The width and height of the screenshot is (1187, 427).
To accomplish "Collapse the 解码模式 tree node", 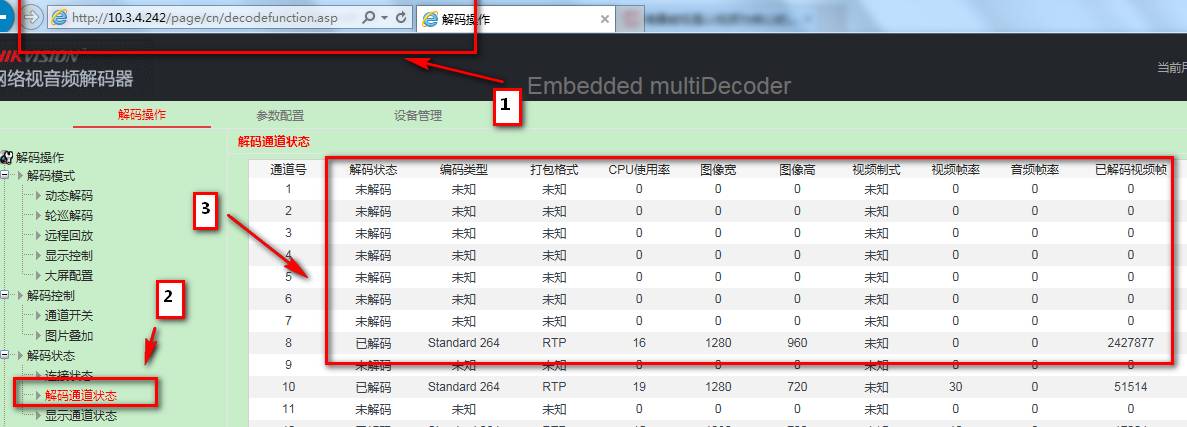I will (5, 175).
